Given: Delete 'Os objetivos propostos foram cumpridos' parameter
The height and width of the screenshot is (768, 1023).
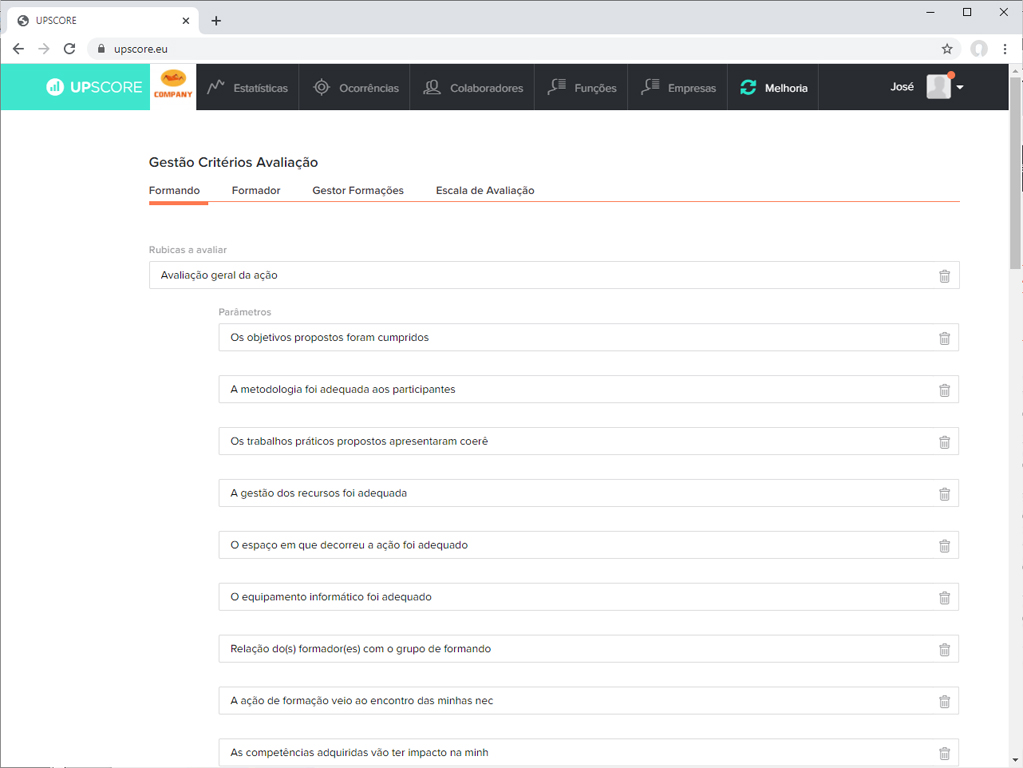Looking at the screenshot, I should click(x=944, y=338).
